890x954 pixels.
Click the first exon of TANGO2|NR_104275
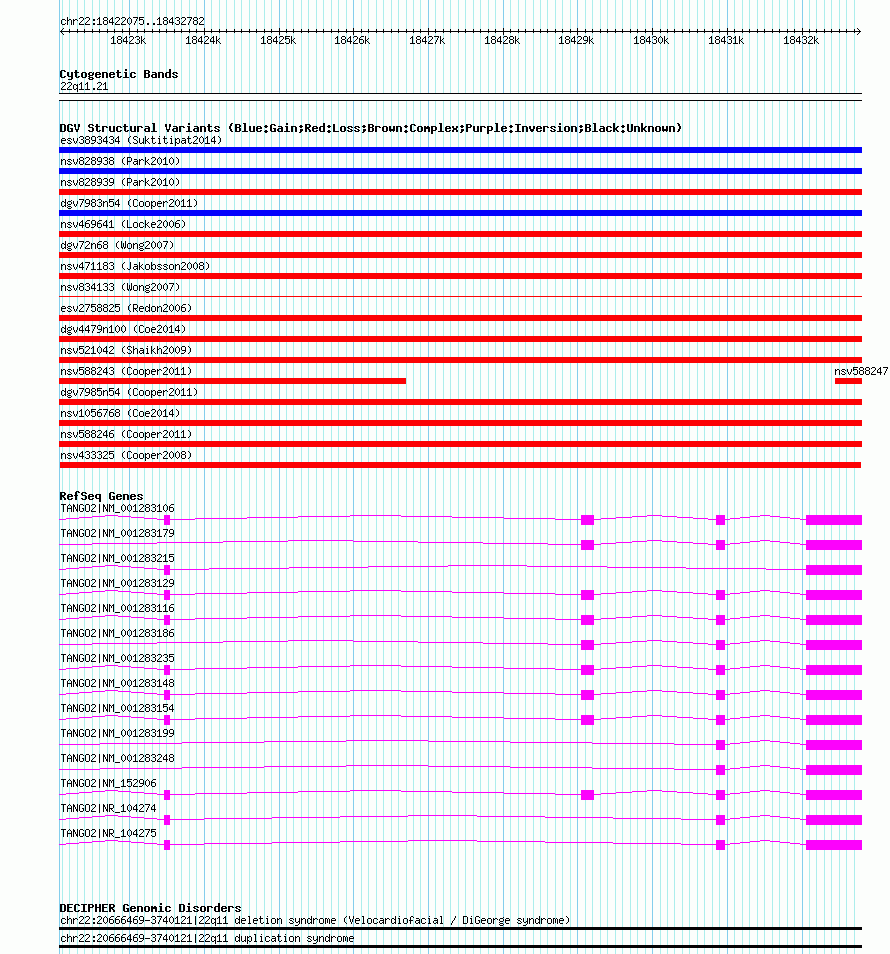[x=167, y=844]
